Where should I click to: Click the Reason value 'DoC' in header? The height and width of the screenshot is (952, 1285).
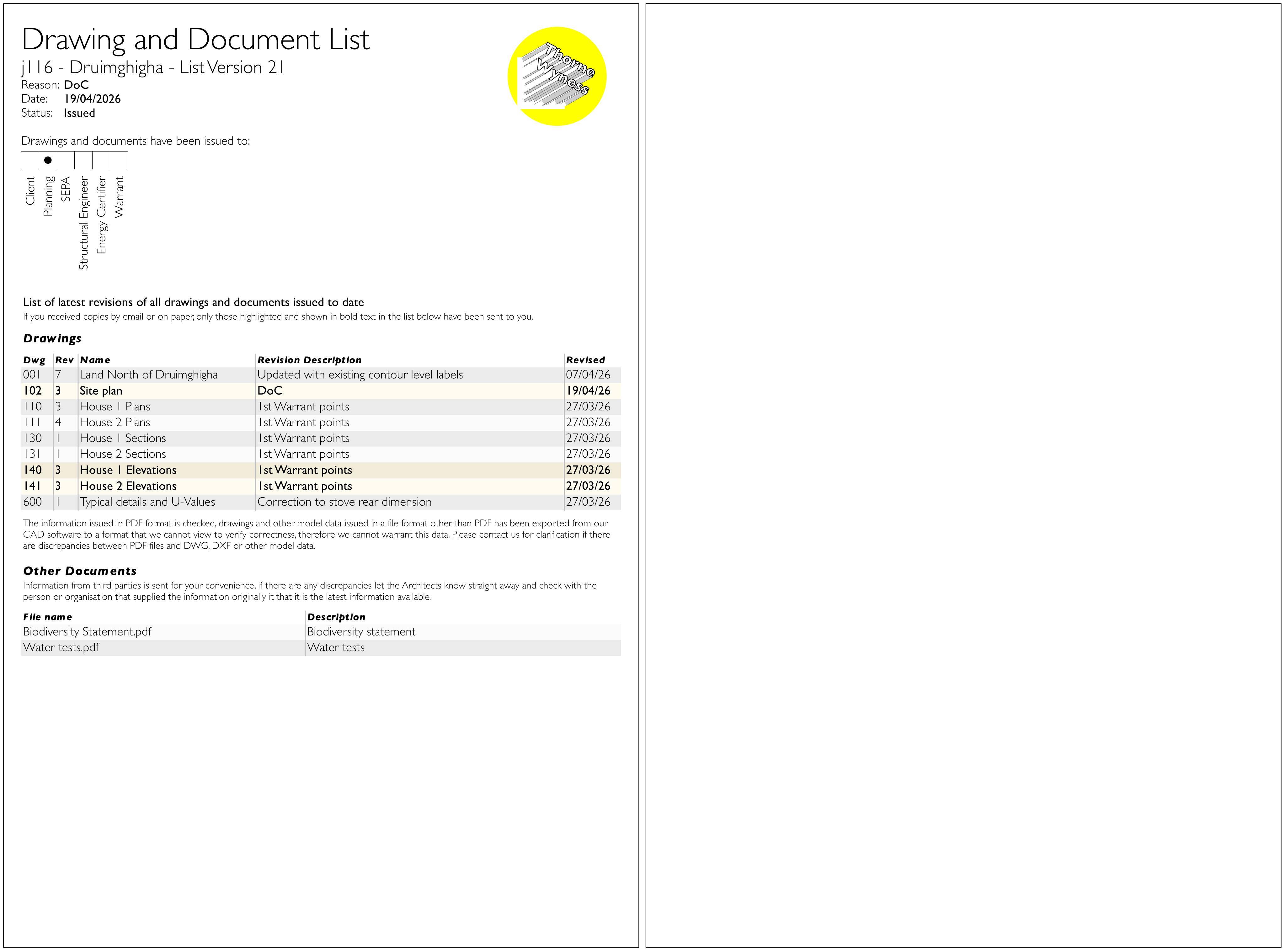click(76, 85)
